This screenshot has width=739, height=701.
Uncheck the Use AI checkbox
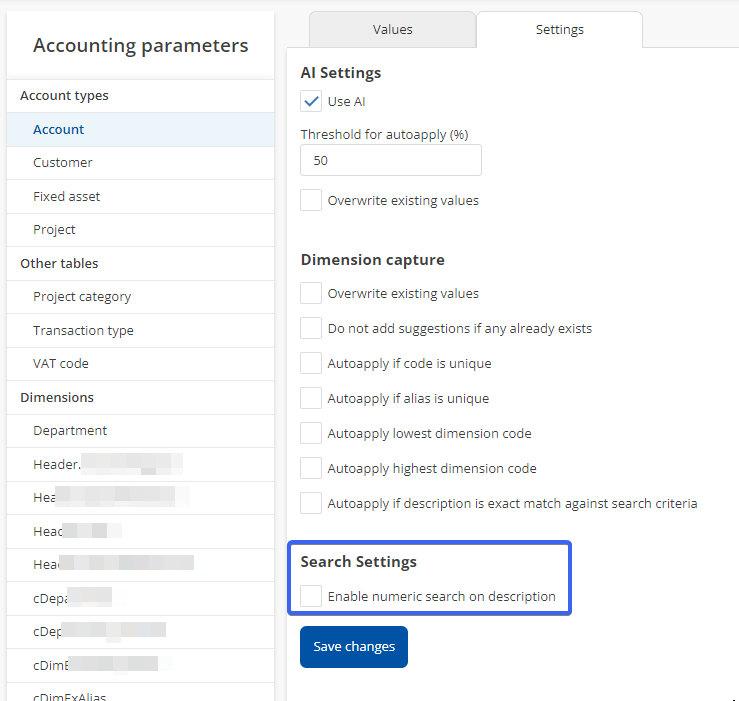point(311,101)
